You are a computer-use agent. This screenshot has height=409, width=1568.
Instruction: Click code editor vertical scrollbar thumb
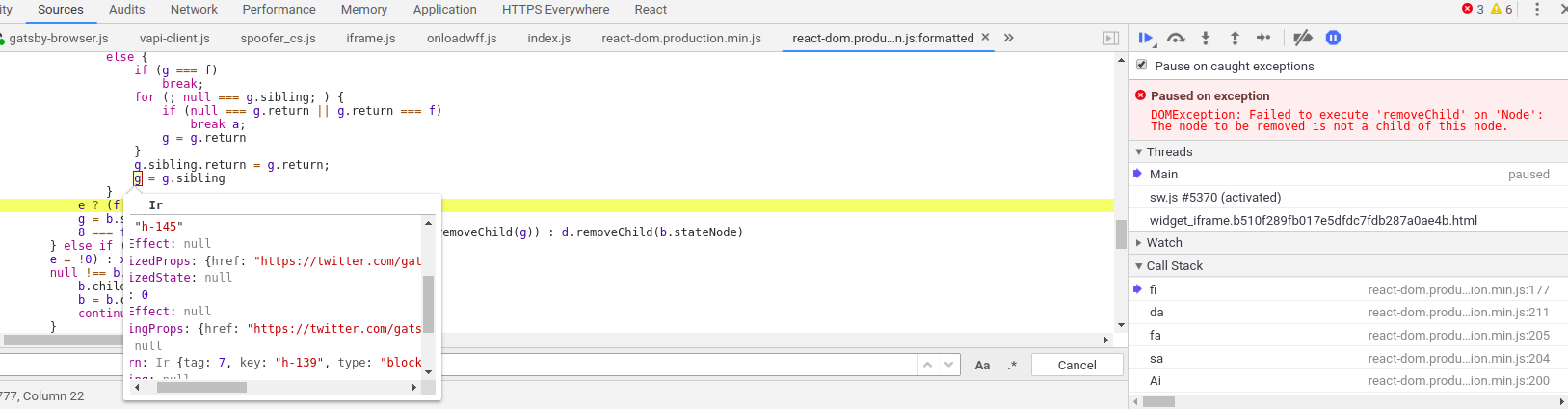click(1121, 233)
